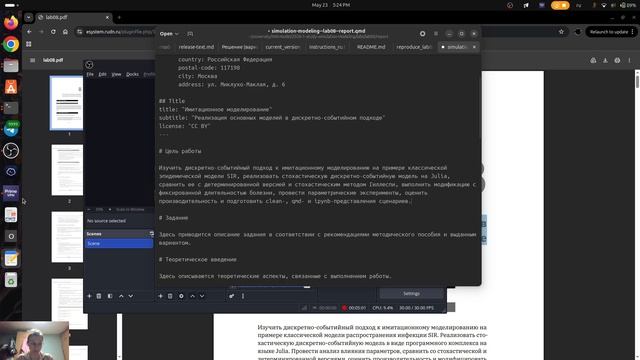Open the text editor hamburger menu
This screenshot has width=640, height=360.
coord(436,34)
